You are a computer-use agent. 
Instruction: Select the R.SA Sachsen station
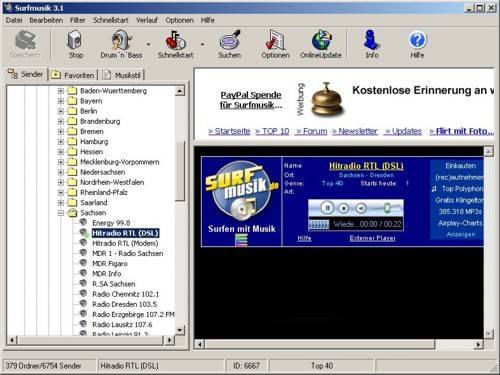(x=114, y=284)
